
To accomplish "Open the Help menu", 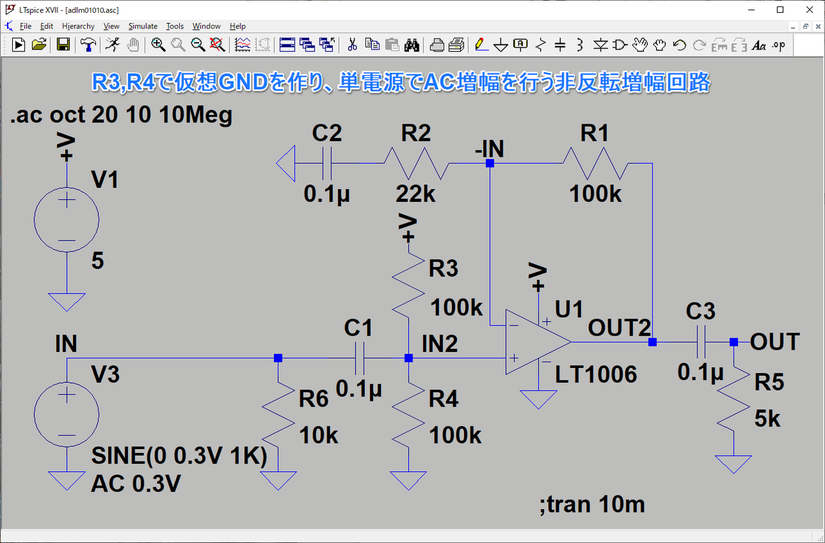I will pos(237,26).
